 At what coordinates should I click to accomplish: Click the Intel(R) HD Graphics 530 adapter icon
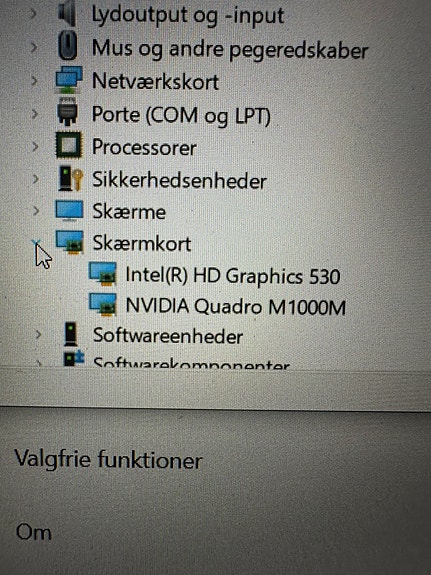(x=103, y=274)
